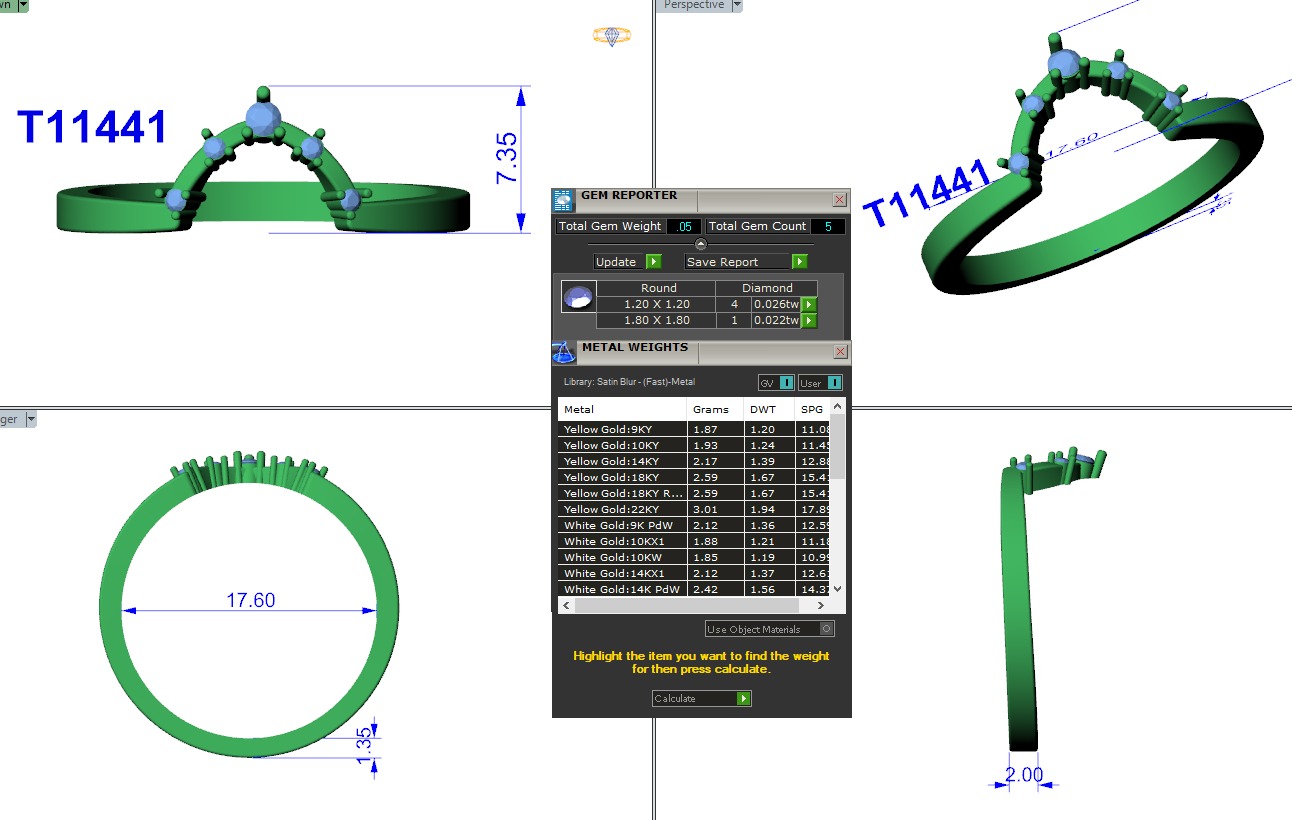This screenshot has width=1292, height=820.
Task: Close the Metal Weights panel
Action: 840,352
